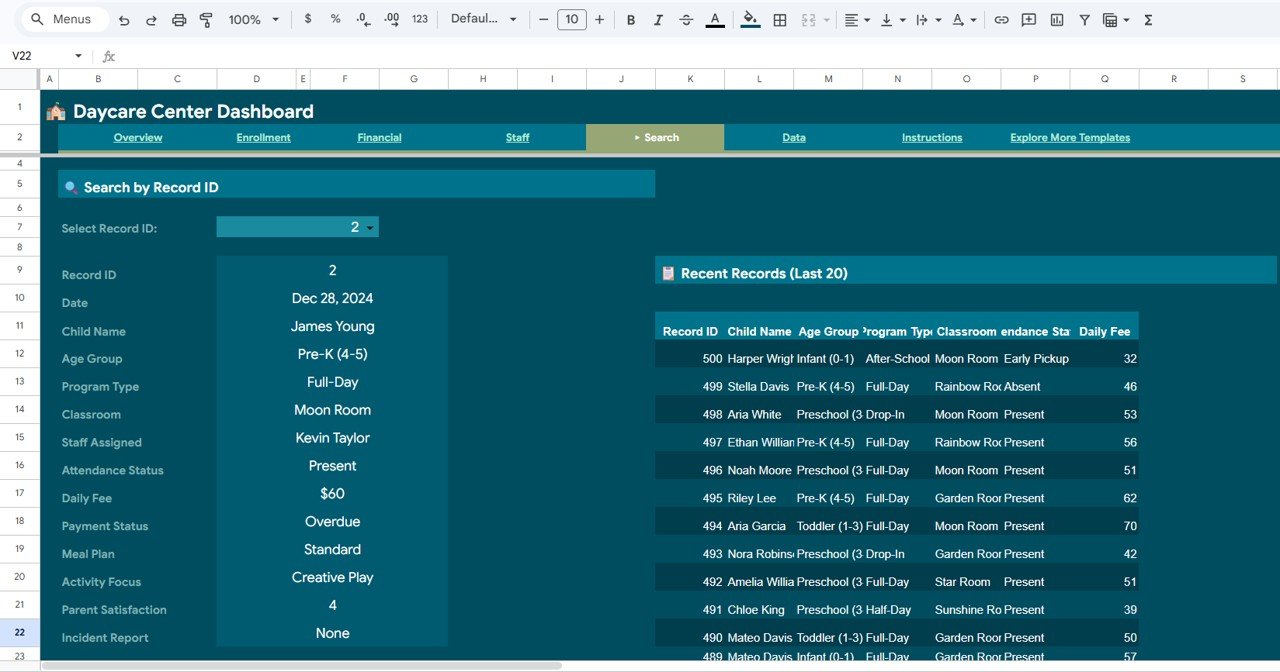Toggle bold formatting
Viewport: 1280px width, 672px height.
click(631, 20)
